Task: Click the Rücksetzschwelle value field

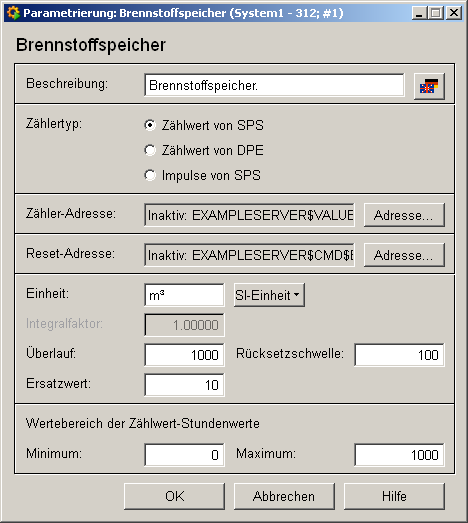Action: (399, 355)
